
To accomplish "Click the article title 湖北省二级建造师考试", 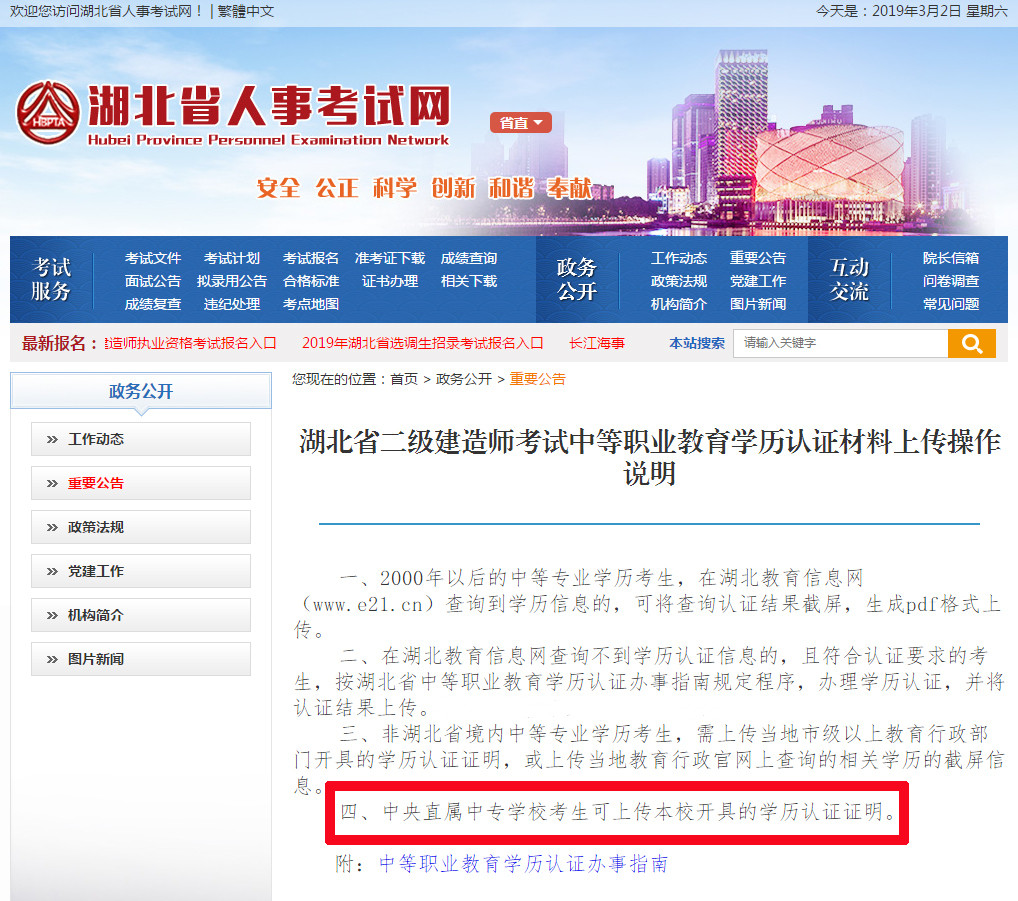I will coord(649,458).
